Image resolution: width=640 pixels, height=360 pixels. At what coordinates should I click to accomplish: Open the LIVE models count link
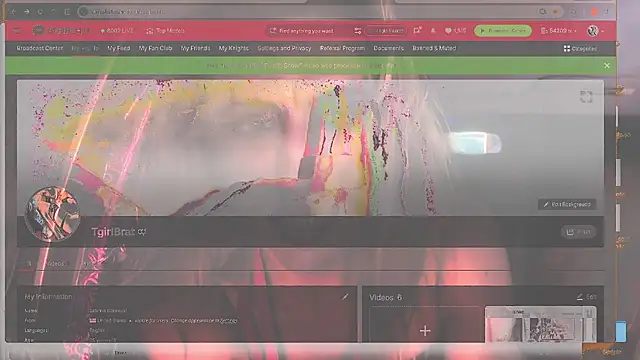pyautogui.click(x=117, y=31)
